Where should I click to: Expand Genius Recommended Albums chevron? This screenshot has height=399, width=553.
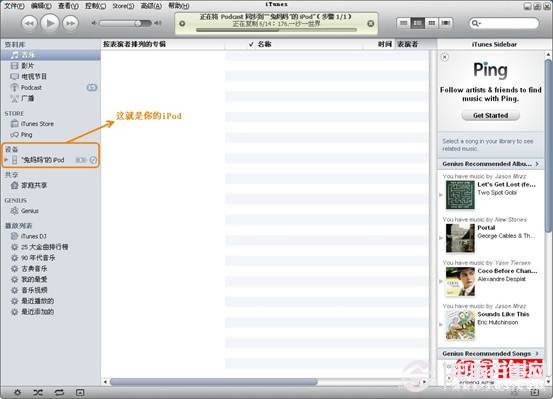(x=537, y=164)
